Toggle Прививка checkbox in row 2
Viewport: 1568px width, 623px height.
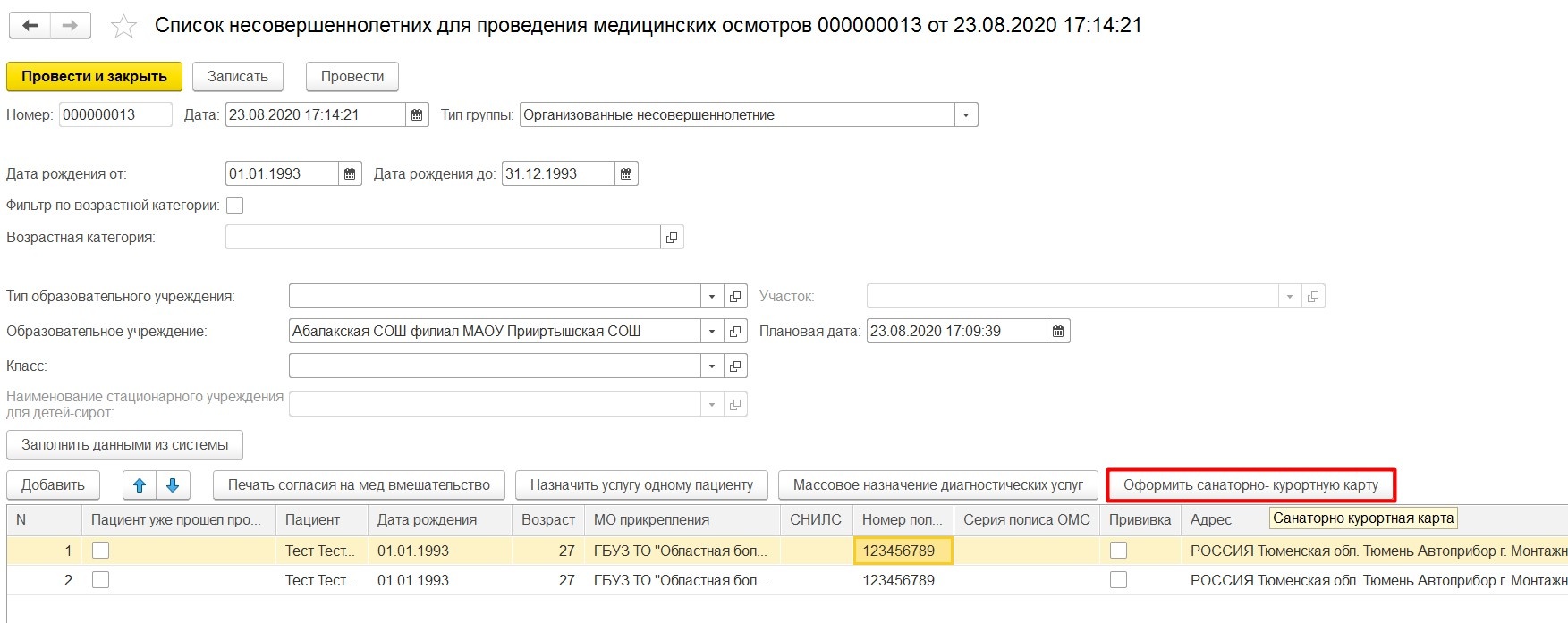pos(1118,580)
